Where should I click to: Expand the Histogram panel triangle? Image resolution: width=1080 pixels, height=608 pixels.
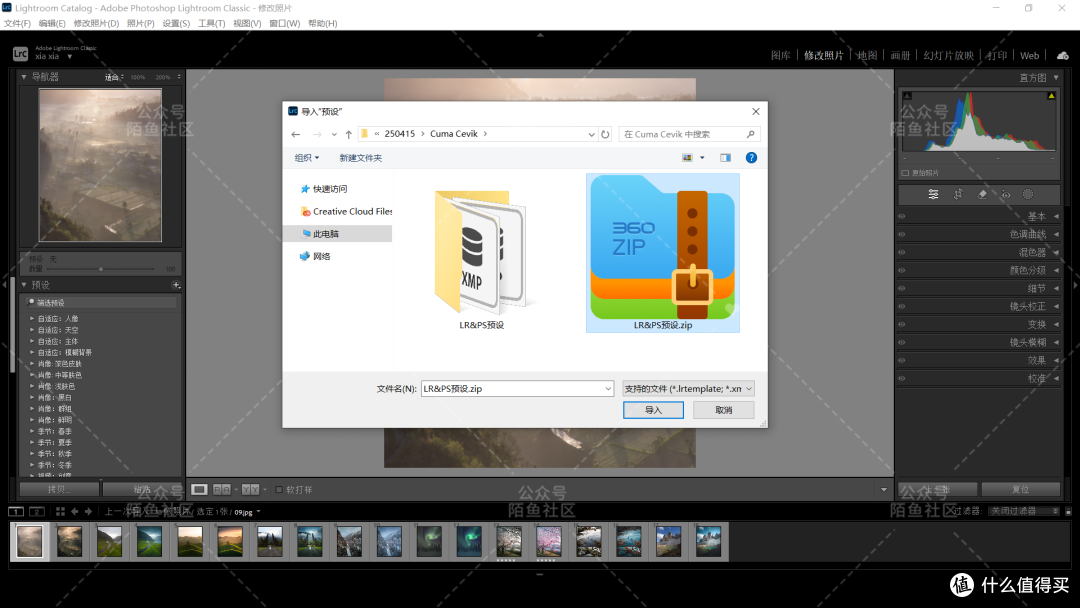pos(1056,77)
